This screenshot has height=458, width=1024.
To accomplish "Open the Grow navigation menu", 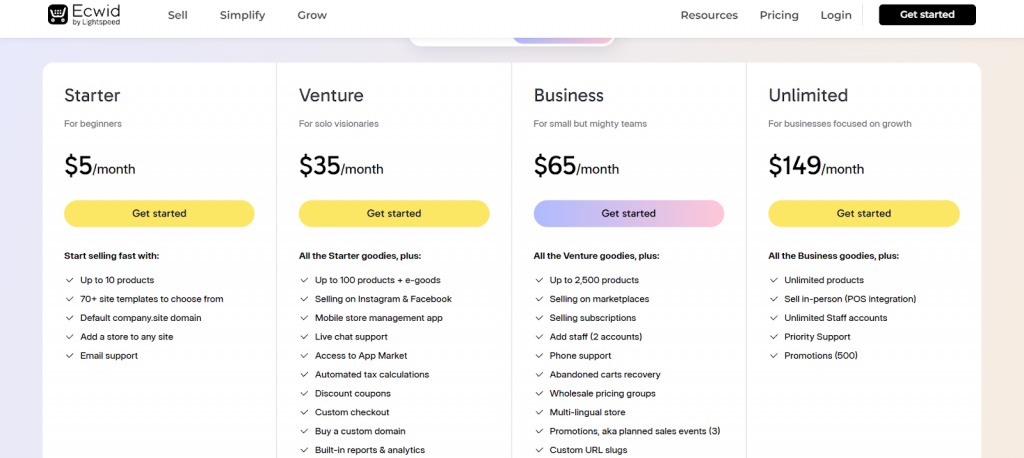I will [312, 15].
